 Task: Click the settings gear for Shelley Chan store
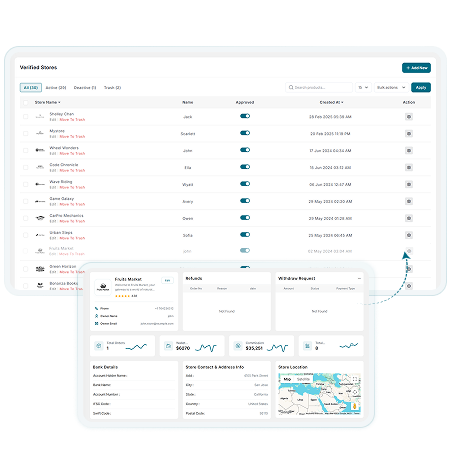[x=409, y=117]
